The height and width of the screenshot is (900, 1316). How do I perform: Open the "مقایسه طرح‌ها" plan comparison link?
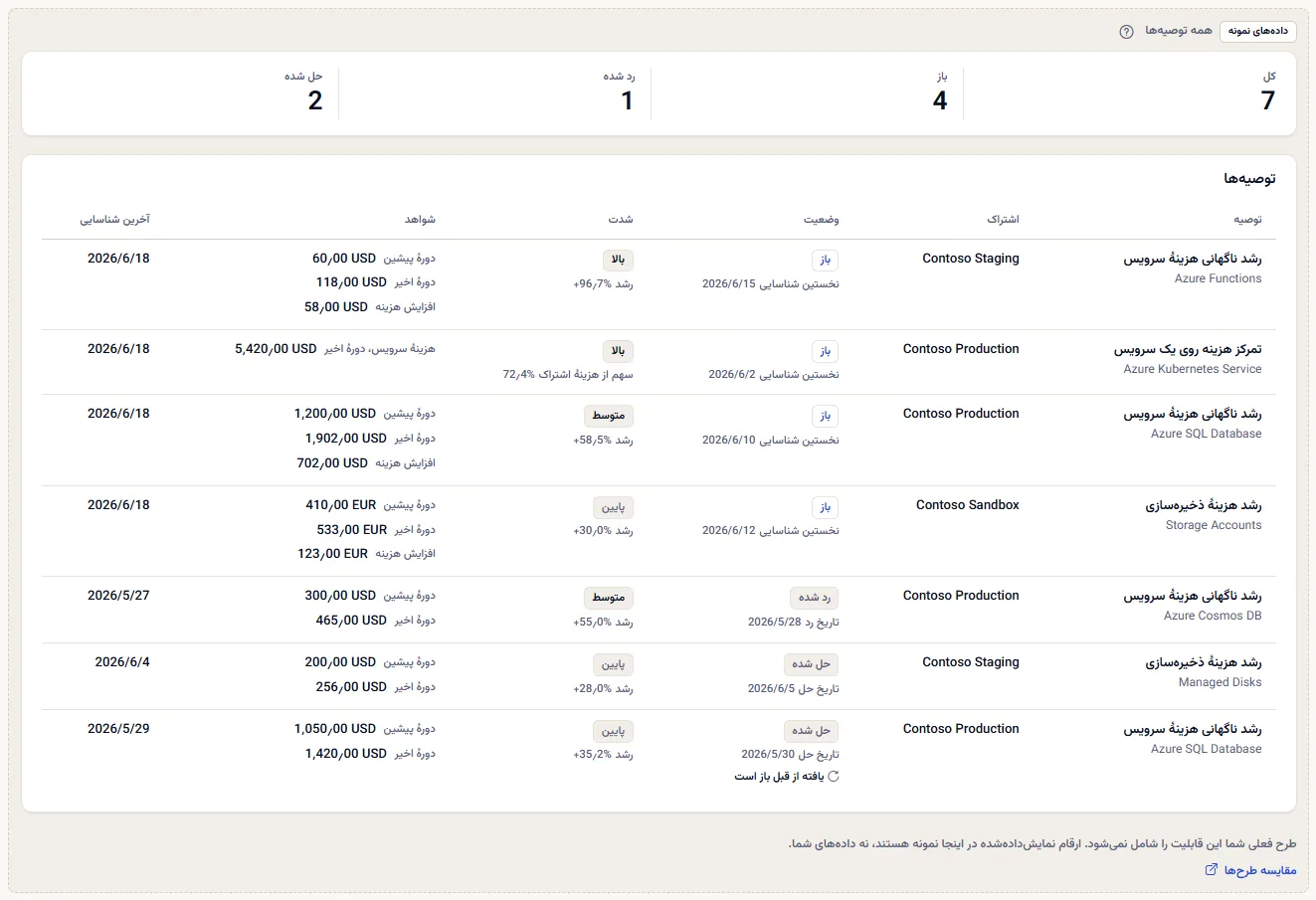click(1250, 870)
